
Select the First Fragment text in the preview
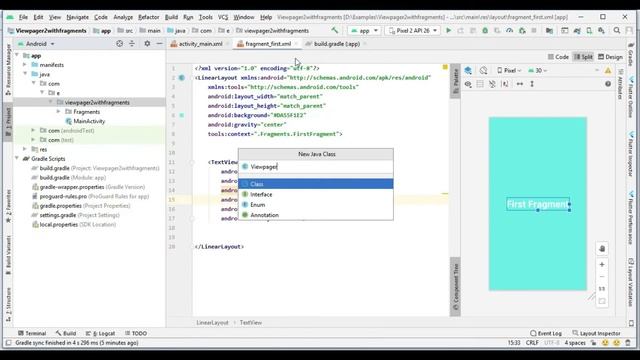pyautogui.click(x=538, y=204)
